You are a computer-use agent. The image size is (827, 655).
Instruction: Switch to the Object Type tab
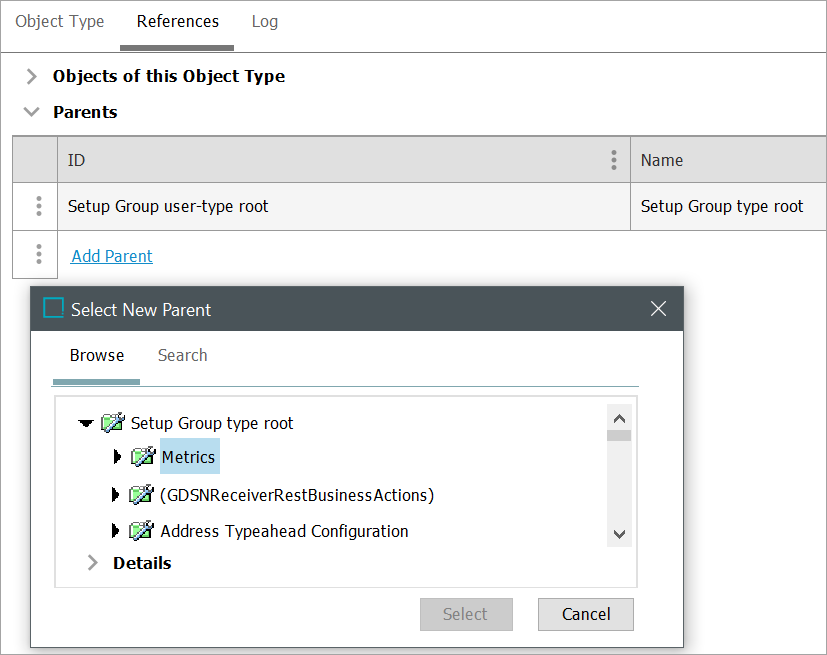pyautogui.click(x=60, y=21)
